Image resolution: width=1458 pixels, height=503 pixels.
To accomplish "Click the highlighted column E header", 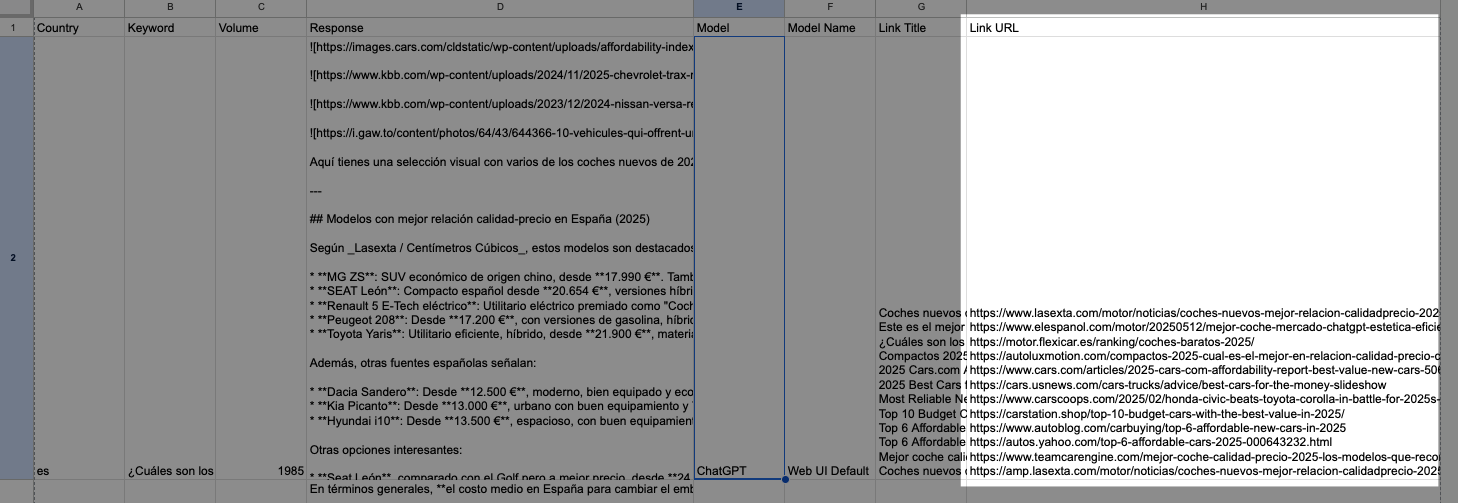I will 739,8.
